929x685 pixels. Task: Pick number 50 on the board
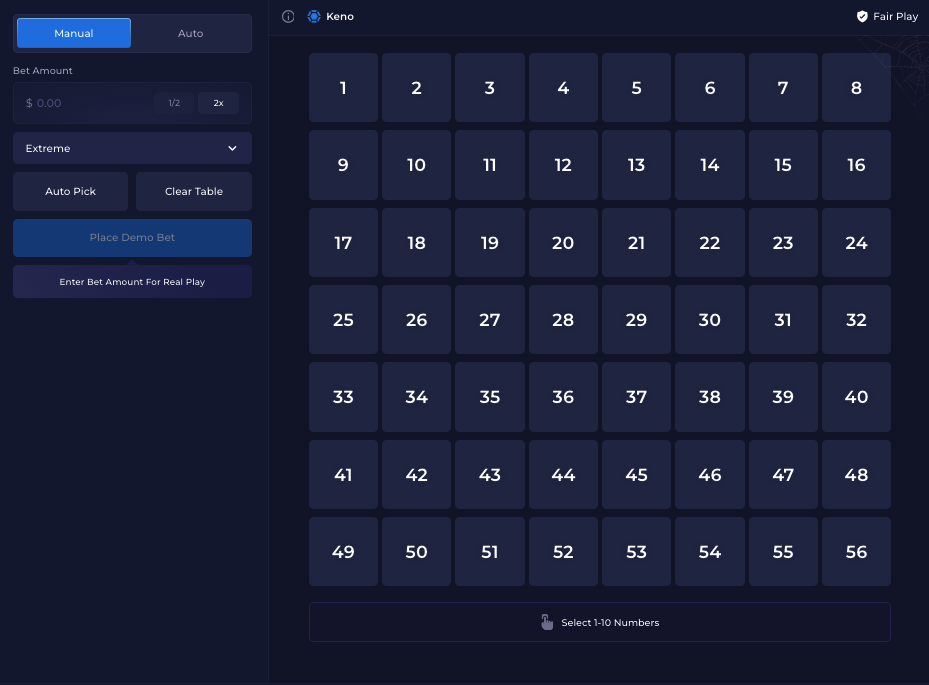pos(417,552)
